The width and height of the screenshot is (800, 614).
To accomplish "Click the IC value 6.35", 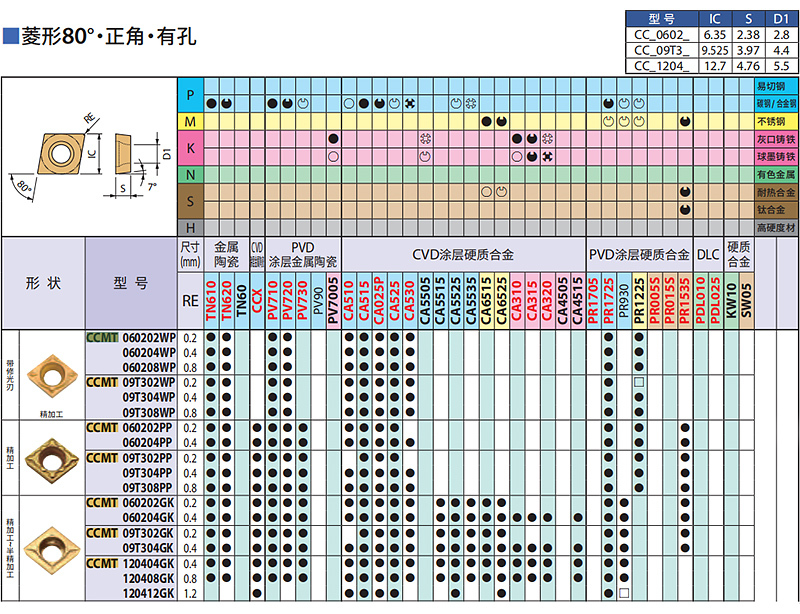I will pyautogui.click(x=715, y=35).
